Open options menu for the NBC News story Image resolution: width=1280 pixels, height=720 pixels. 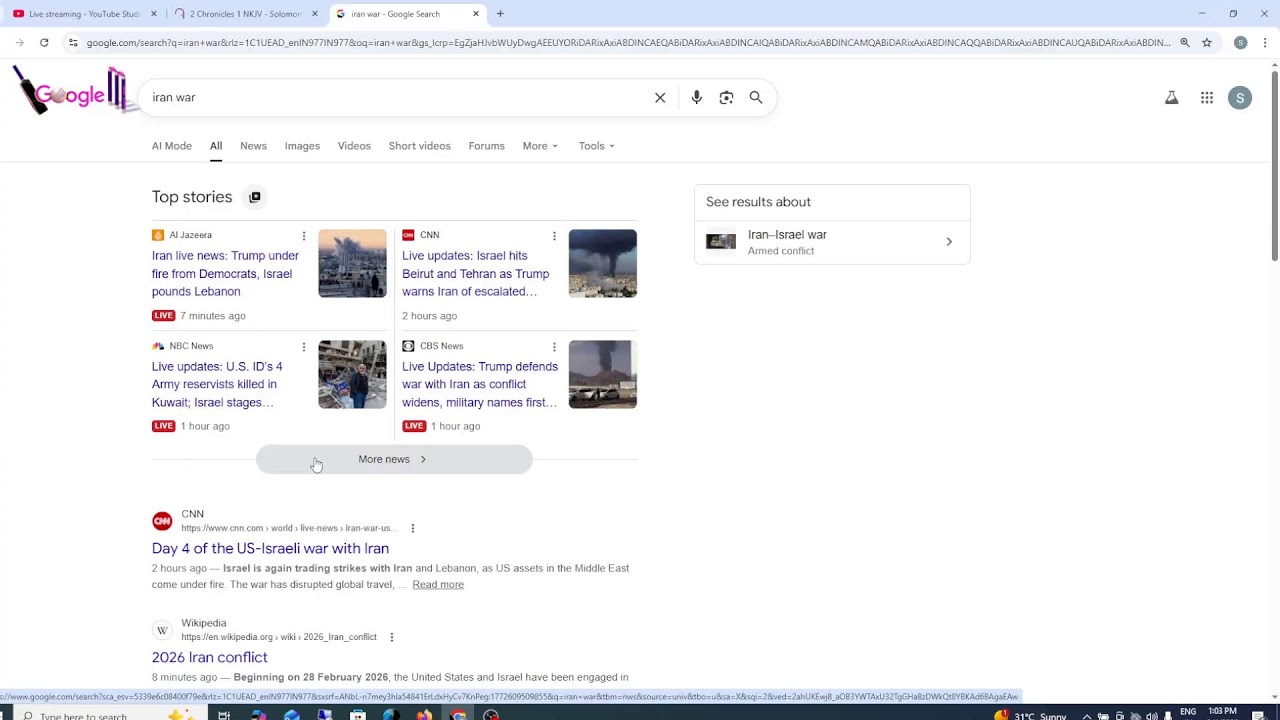304,347
